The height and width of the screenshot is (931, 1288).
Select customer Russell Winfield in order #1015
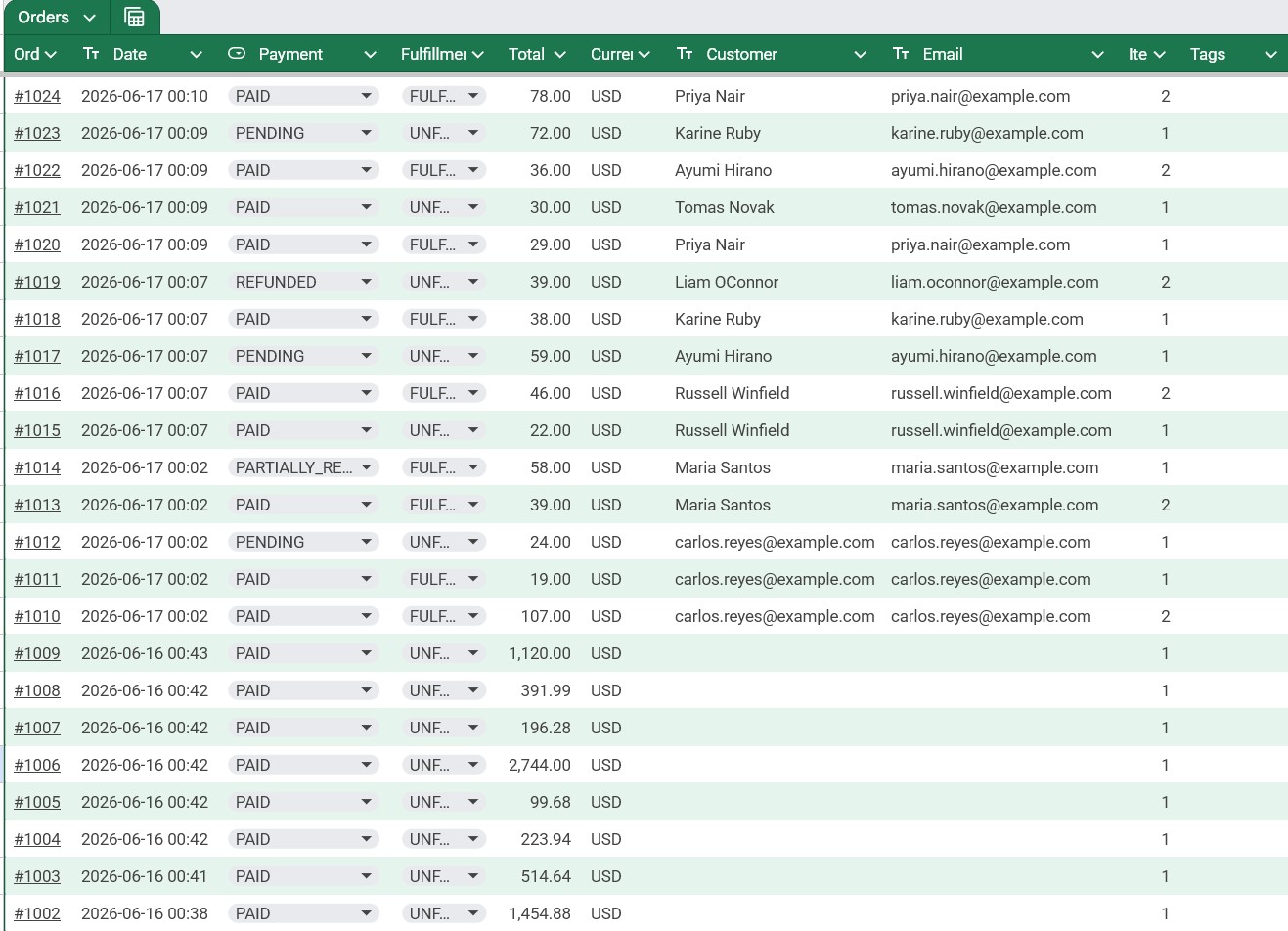click(732, 430)
